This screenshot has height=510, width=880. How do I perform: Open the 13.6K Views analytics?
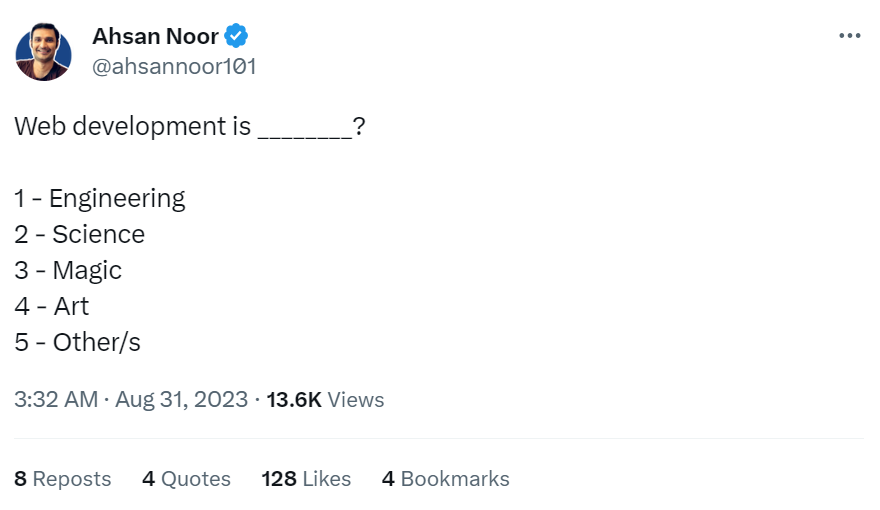pos(325,399)
